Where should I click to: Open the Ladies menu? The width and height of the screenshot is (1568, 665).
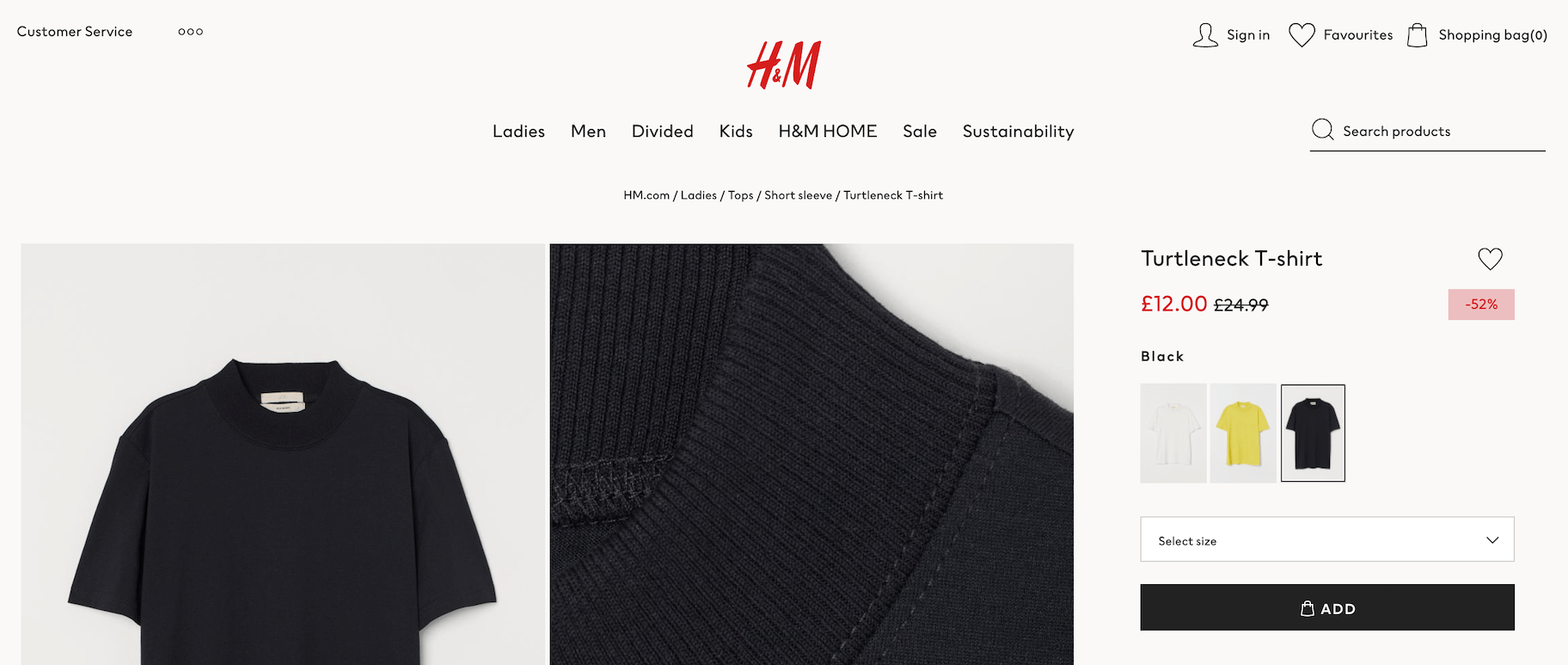(518, 132)
